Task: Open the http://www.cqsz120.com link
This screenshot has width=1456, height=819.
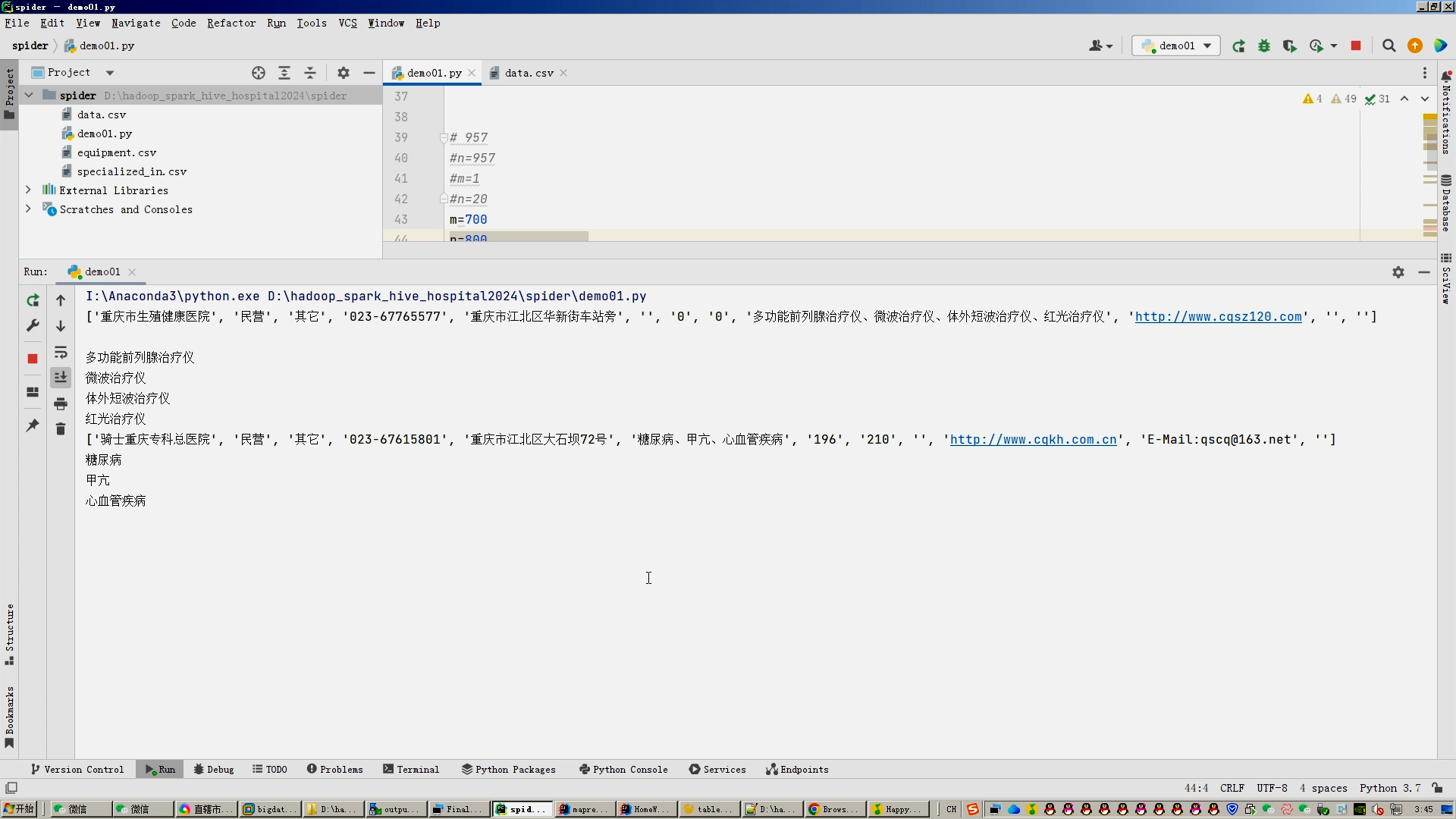Action: click(x=1218, y=316)
